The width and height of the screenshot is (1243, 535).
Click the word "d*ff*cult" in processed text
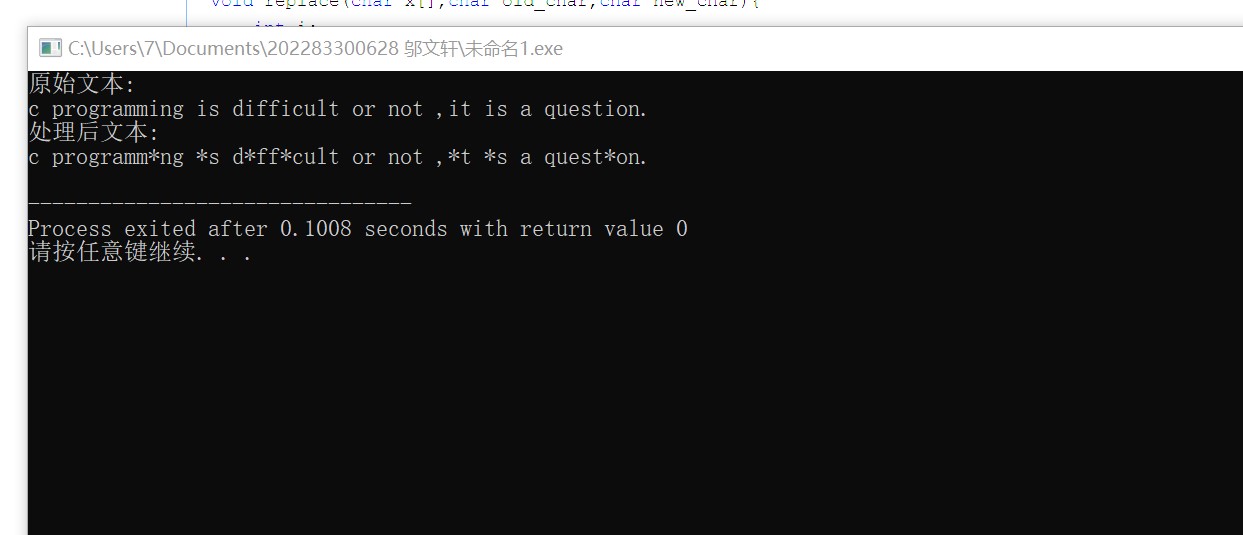click(286, 157)
